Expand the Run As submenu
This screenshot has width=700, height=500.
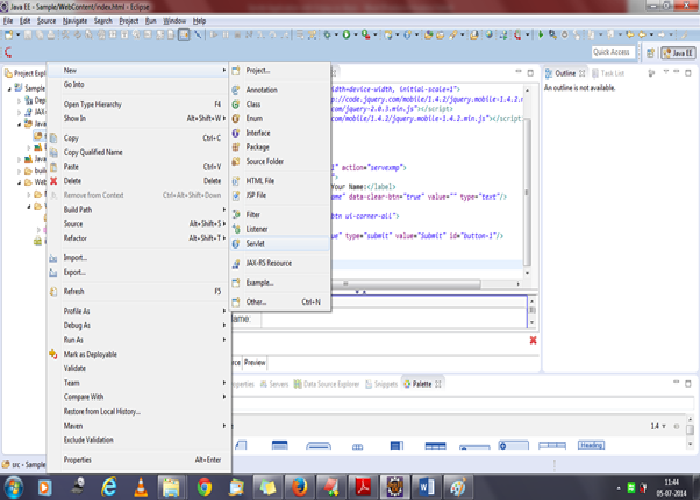coord(139,340)
